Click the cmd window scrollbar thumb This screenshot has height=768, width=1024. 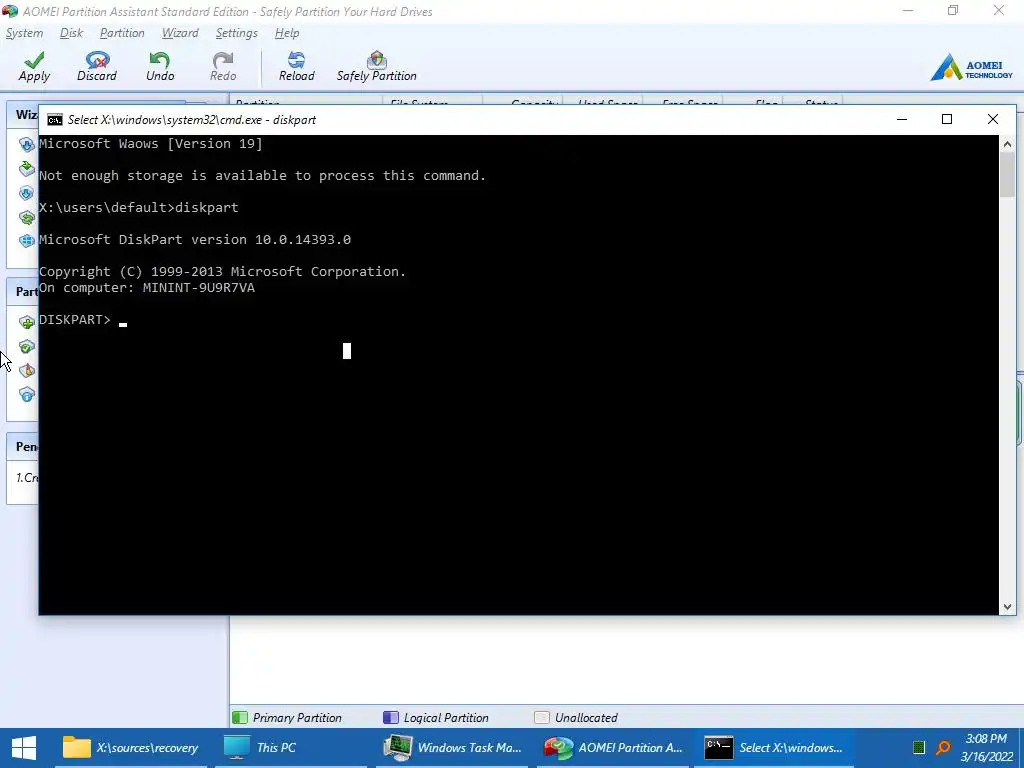tap(1007, 174)
